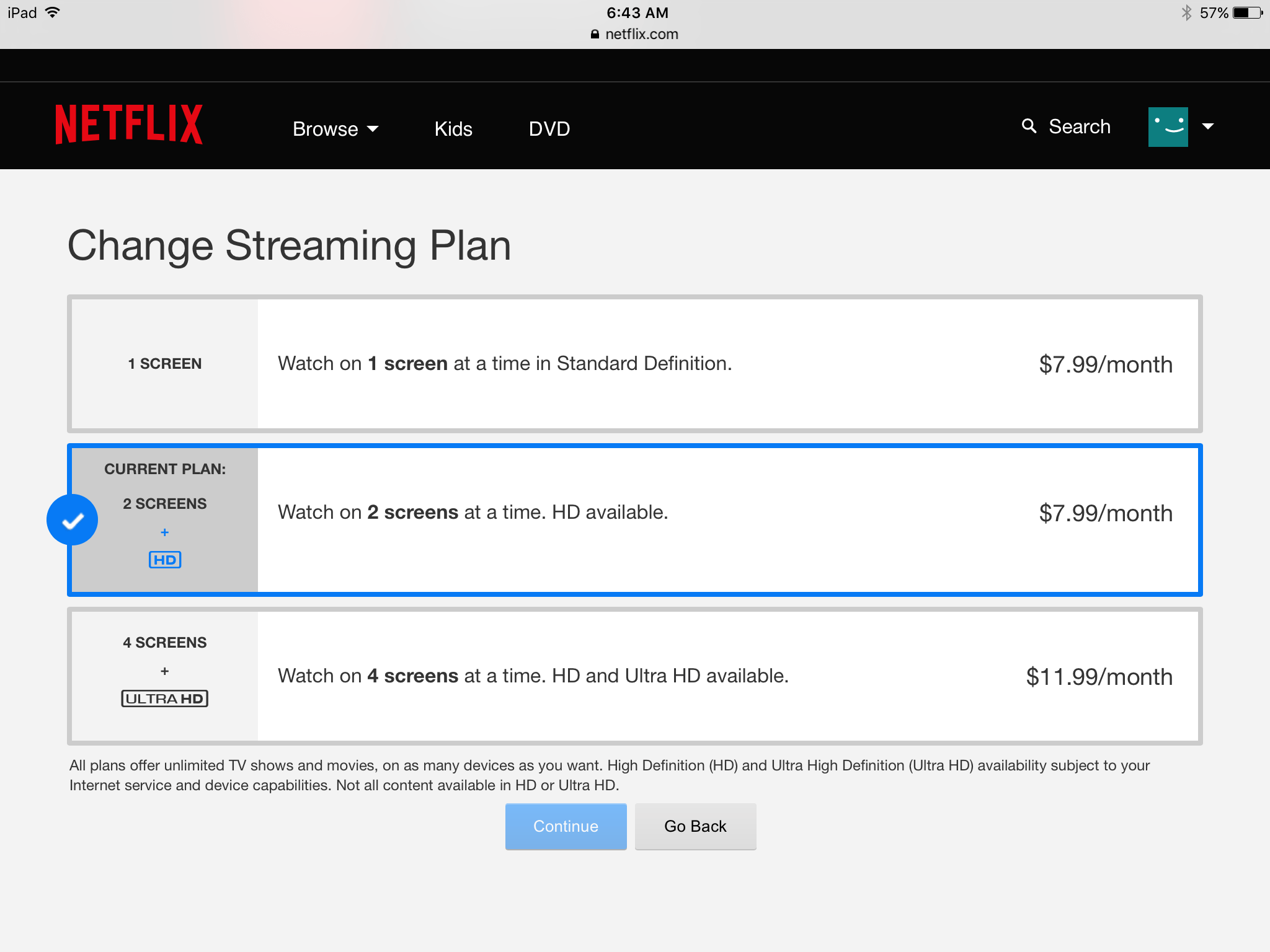Tap the battery indicator icon
Screen dimensions: 1270x952
pos(1247,13)
